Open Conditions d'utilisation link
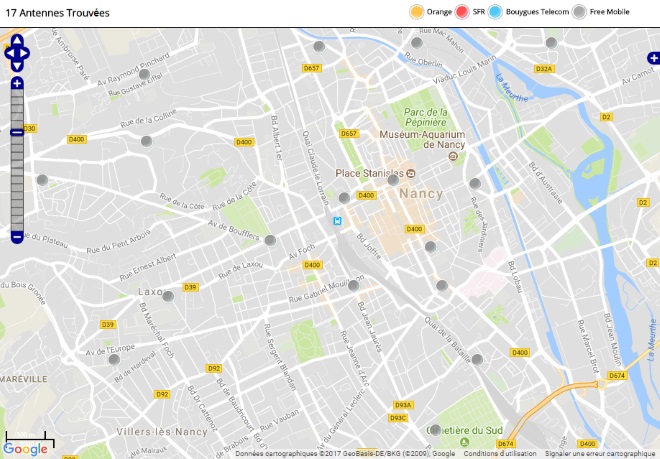This screenshot has width=660, height=459. coord(508,453)
